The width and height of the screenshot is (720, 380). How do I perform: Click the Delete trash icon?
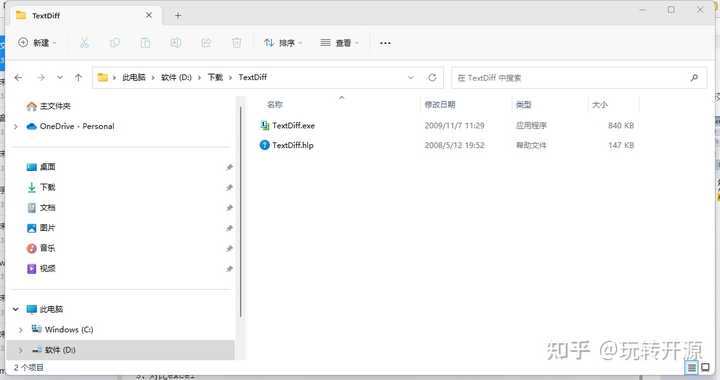[x=236, y=43]
